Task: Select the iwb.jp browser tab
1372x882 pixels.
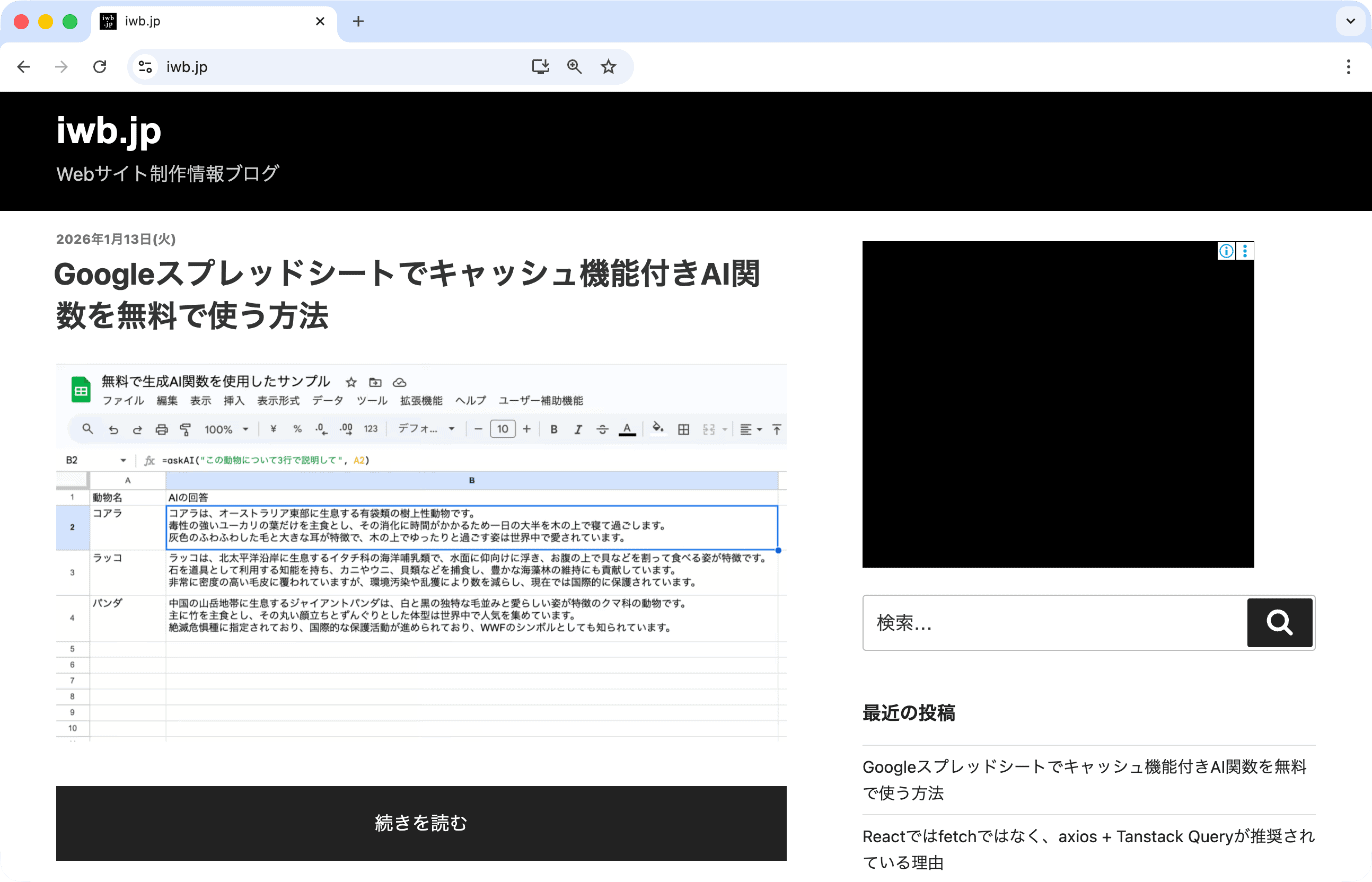Action: (200, 22)
